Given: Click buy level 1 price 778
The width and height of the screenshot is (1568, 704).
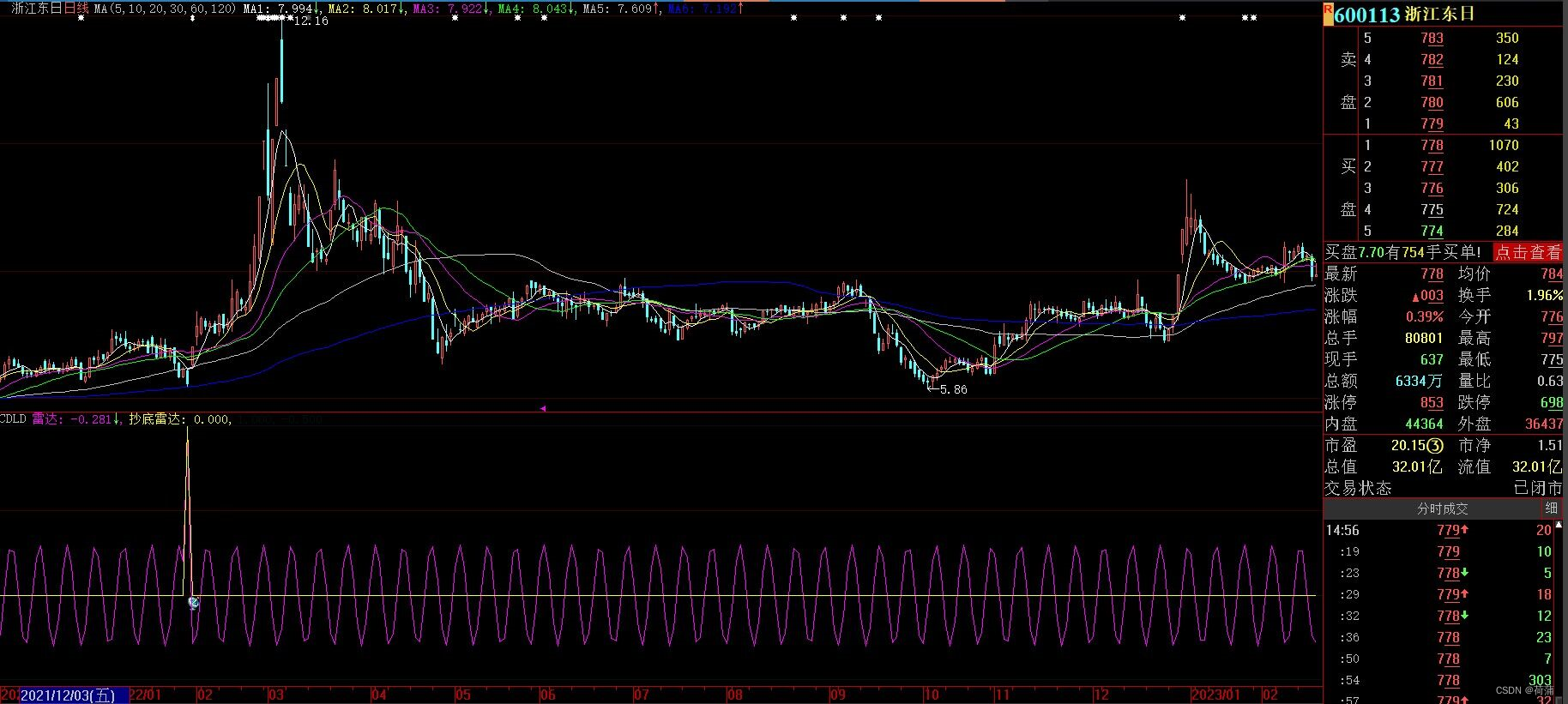Looking at the screenshot, I should pyautogui.click(x=1432, y=145).
